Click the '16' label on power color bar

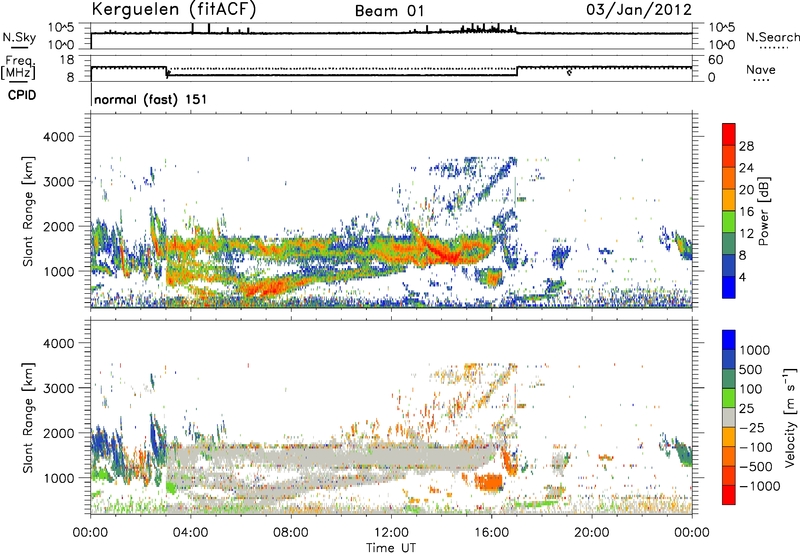tap(746, 212)
